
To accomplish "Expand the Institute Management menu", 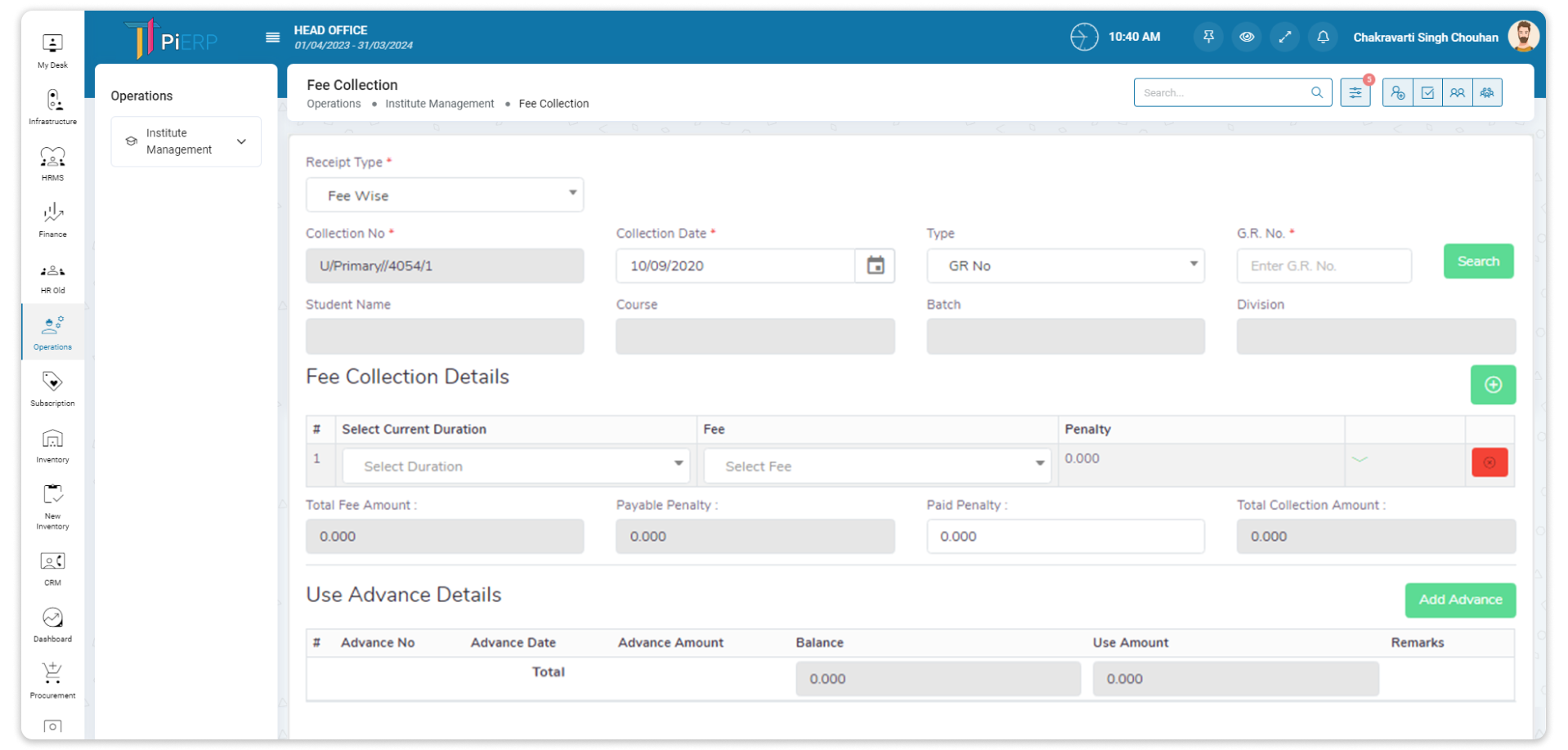I will [x=186, y=141].
